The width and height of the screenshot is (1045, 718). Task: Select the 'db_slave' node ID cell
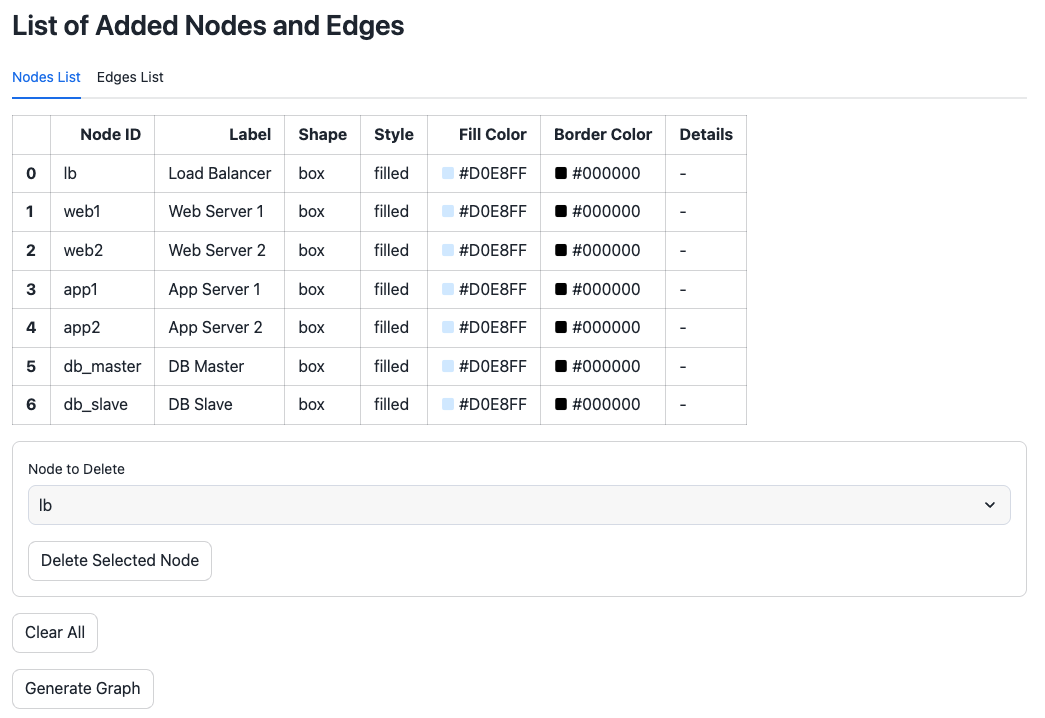(103, 405)
